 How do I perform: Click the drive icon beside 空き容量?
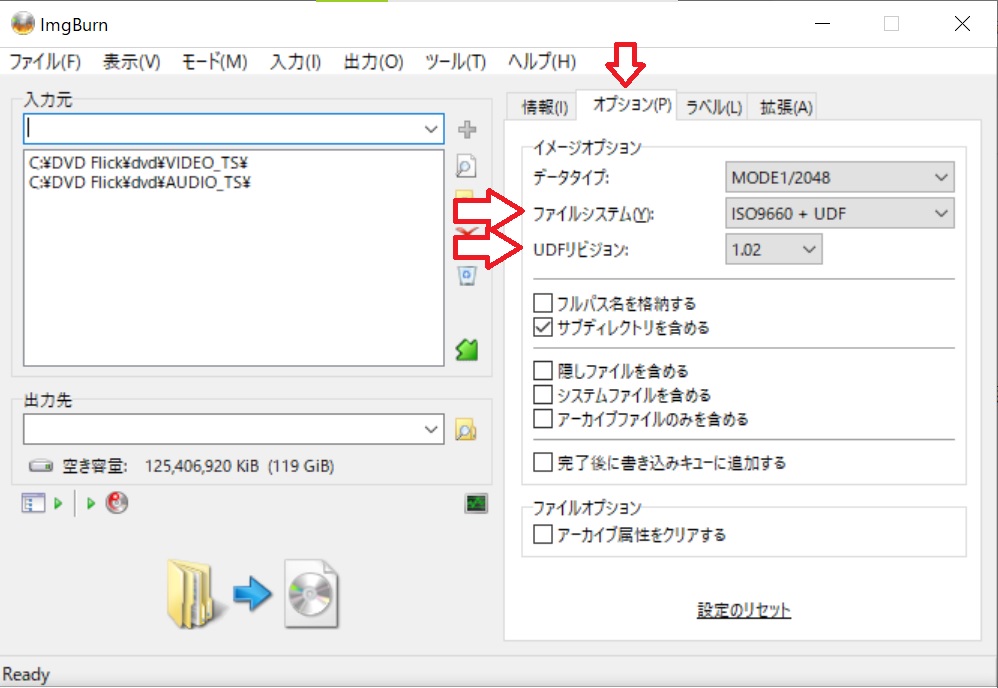point(41,466)
